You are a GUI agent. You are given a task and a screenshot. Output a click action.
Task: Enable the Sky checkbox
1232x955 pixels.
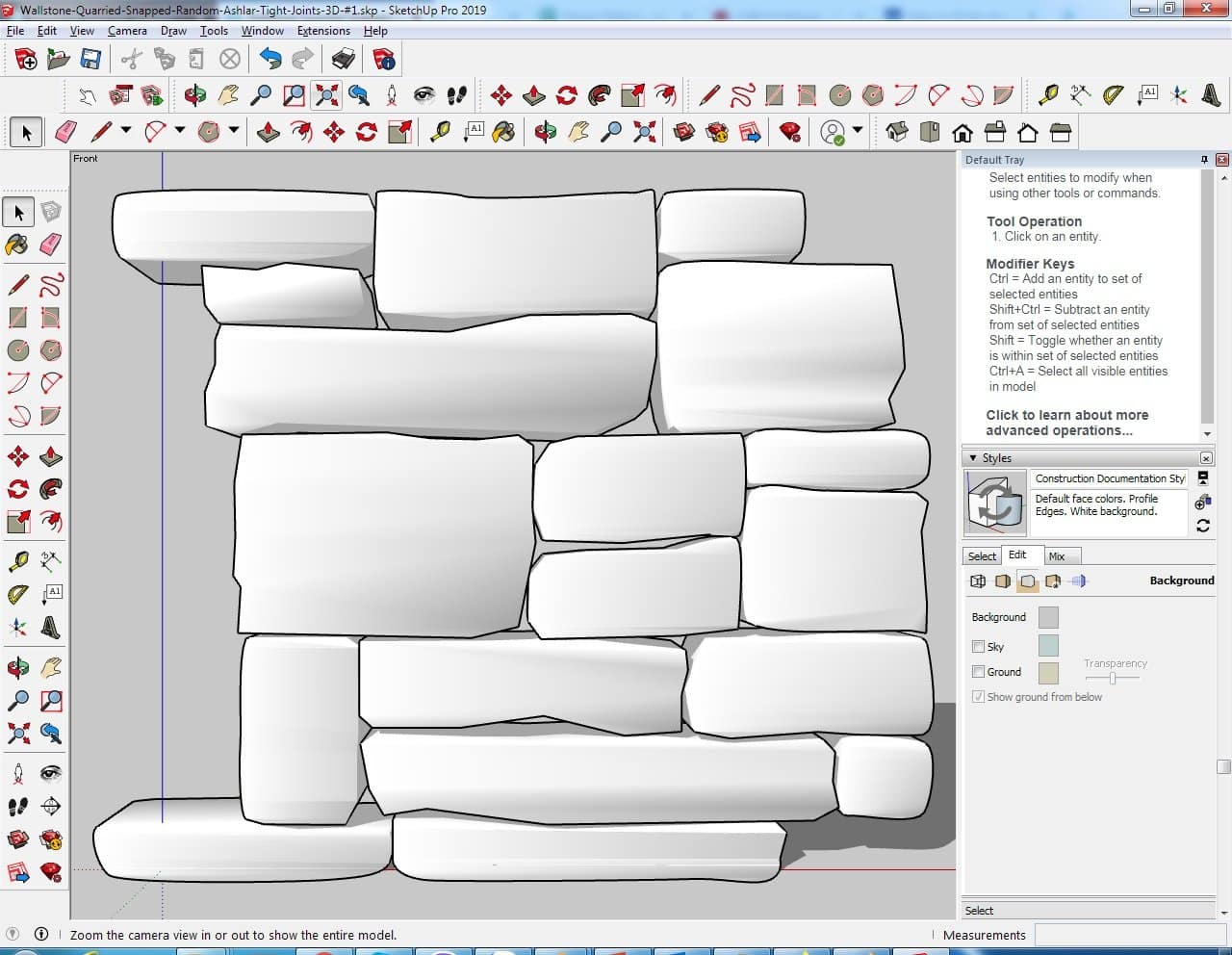click(978, 647)
